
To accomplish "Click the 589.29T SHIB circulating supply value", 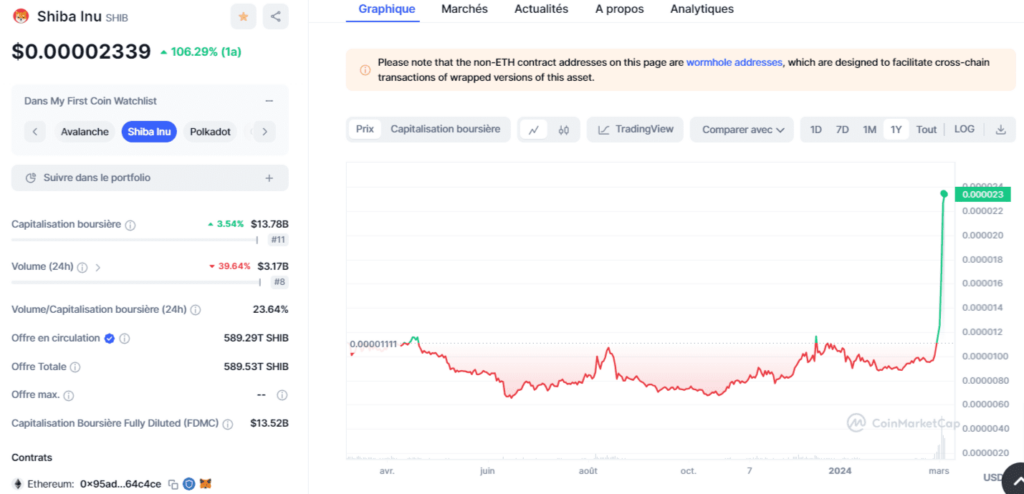I will (x=256, y=338).
